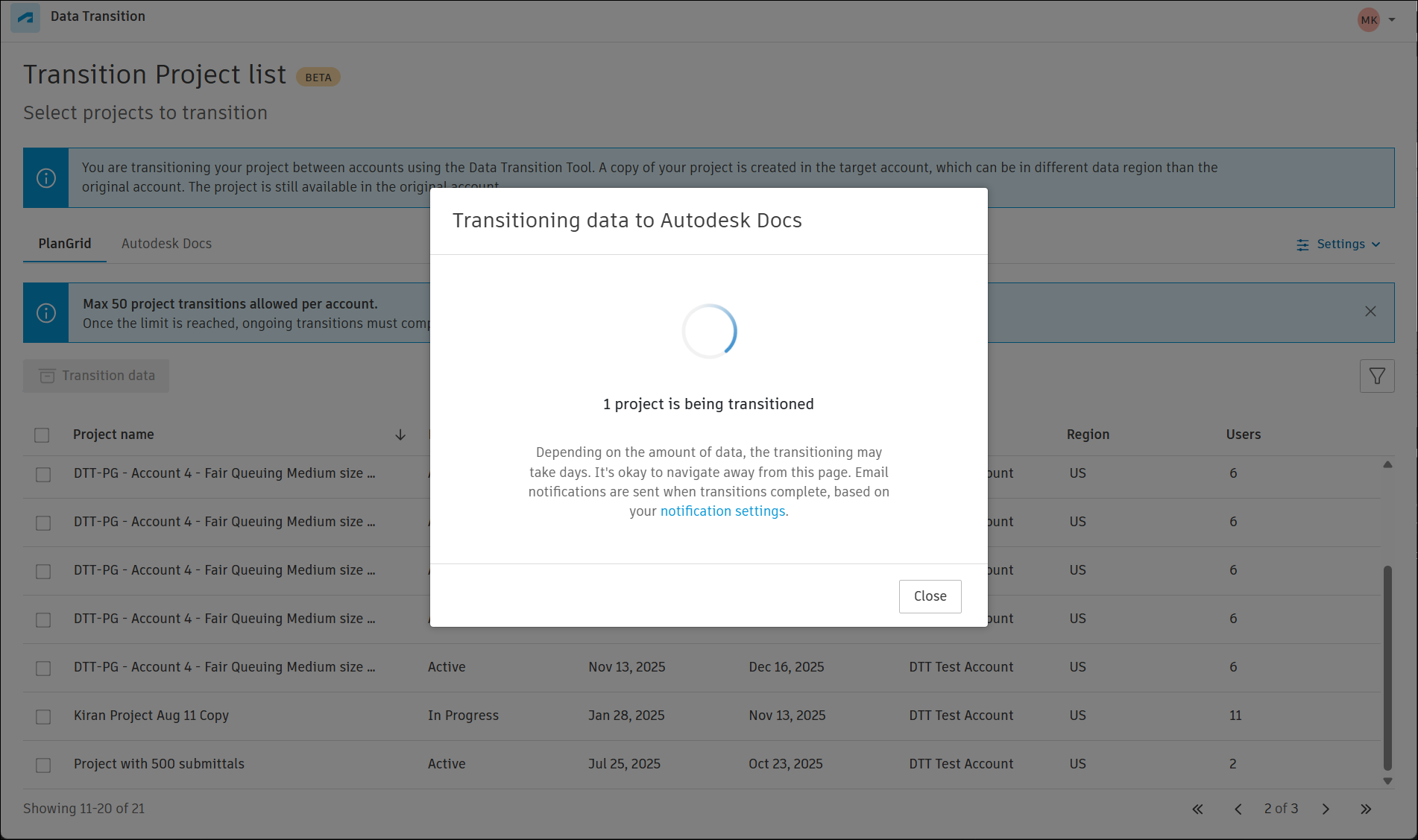The width and height of the screenshot is (1418, 840).
Task: Open the filter funnel icon
Action: [1377, 376]
